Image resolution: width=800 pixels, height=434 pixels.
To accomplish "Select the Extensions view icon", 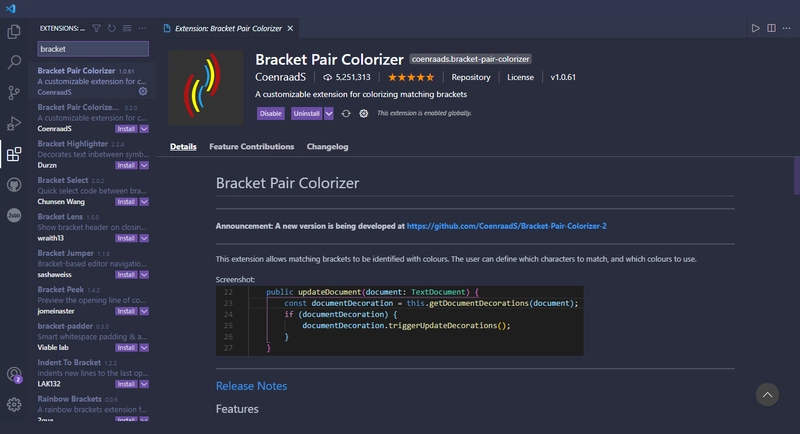I will coord(14,154).
